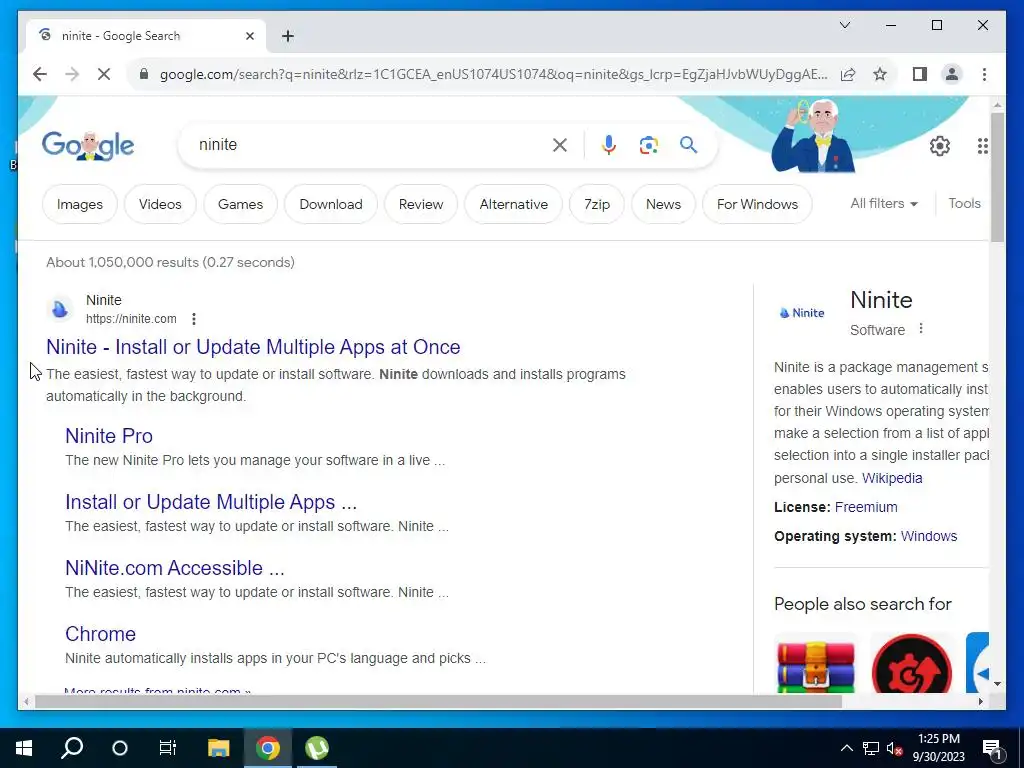This screenshot has height=768, width=1024.
Task: Select the 7zip filter chip
Action: click(x=597, y=204)
